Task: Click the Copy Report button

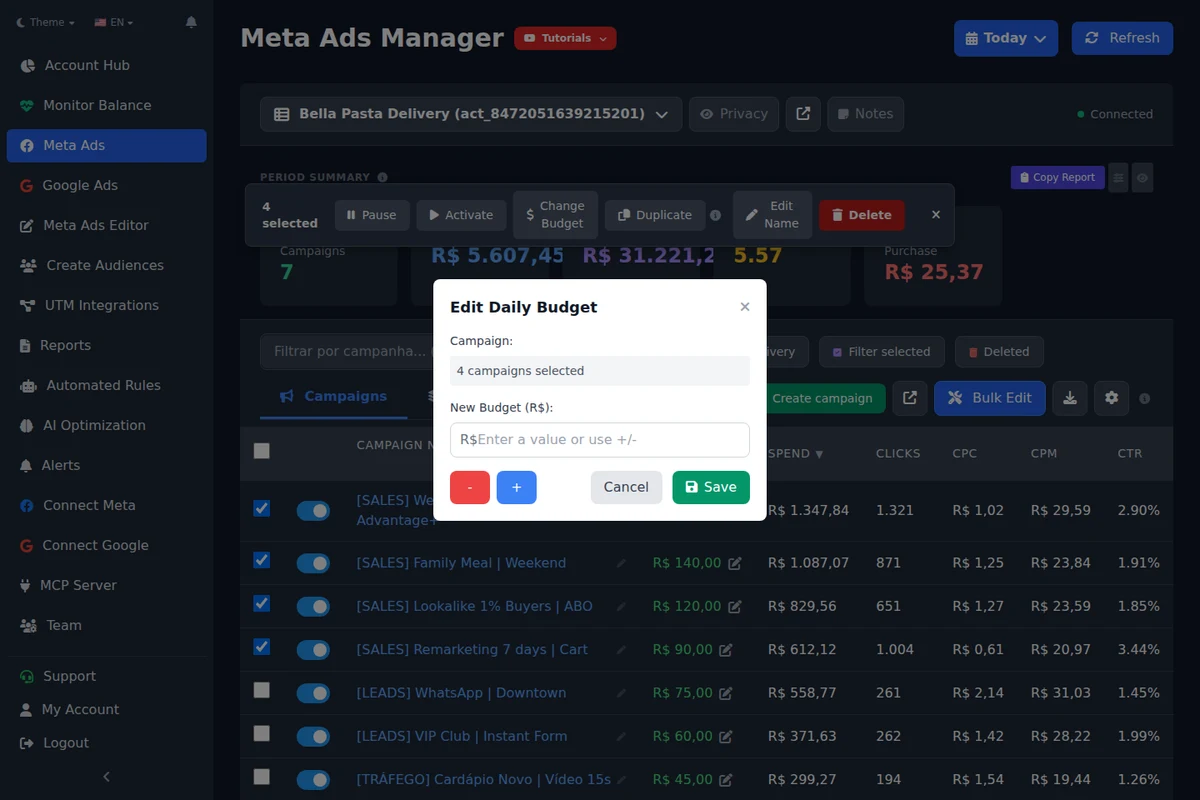Action: click(1057, 177)
